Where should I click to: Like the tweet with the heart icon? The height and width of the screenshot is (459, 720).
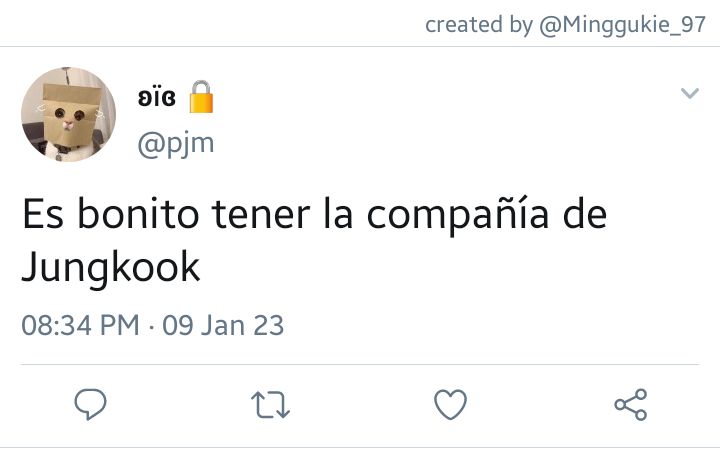point(450,404)
